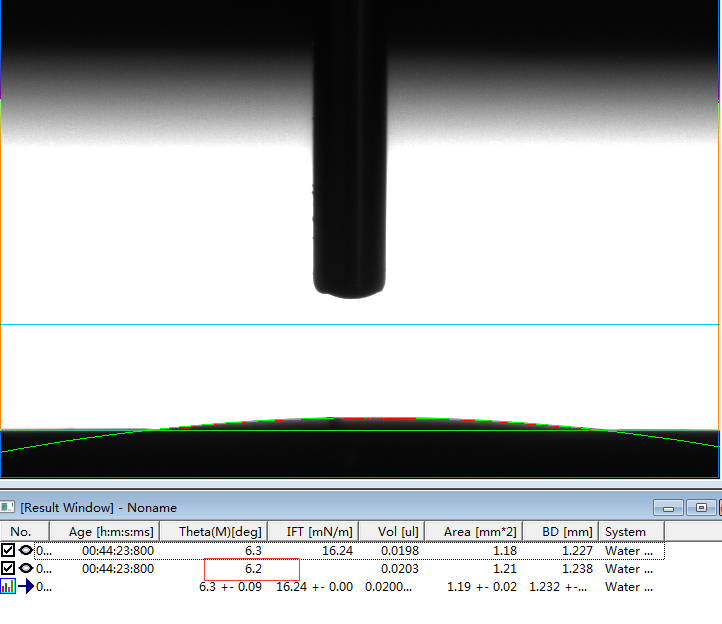Select the highlighted 6.2 theta cell
Screen dimensions: 722x624
click(251, 569)
